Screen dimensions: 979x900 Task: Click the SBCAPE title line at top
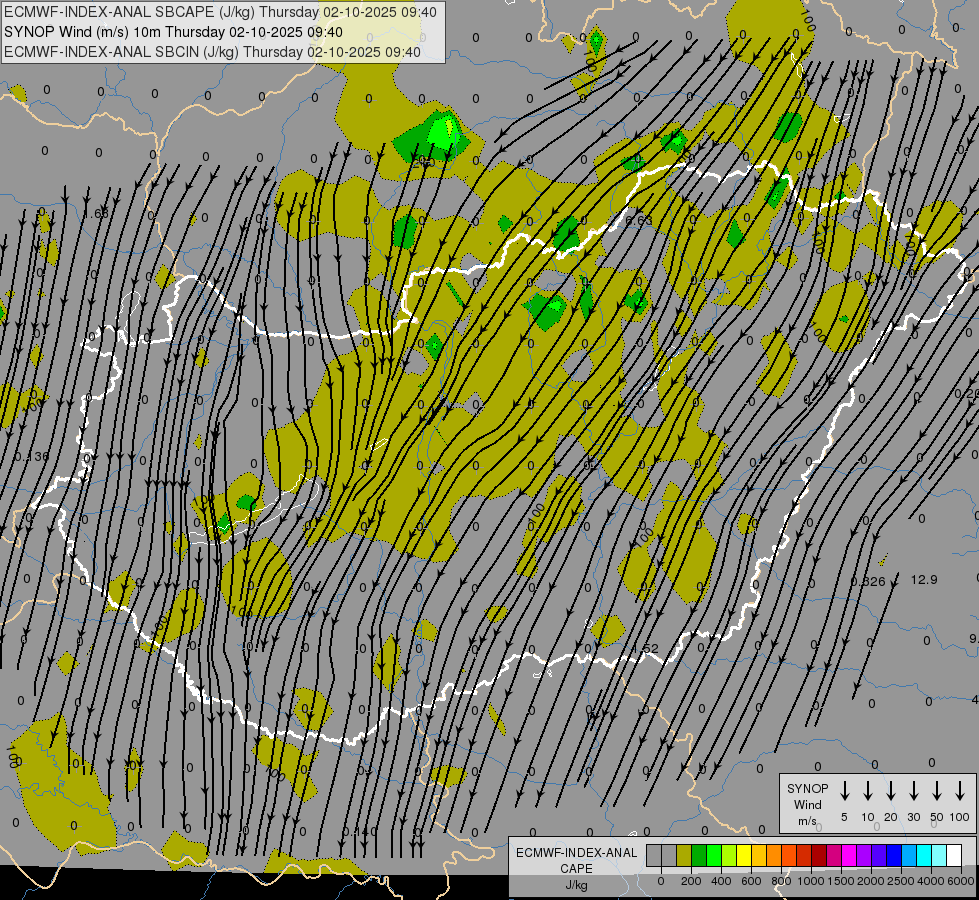click(220, 11)
